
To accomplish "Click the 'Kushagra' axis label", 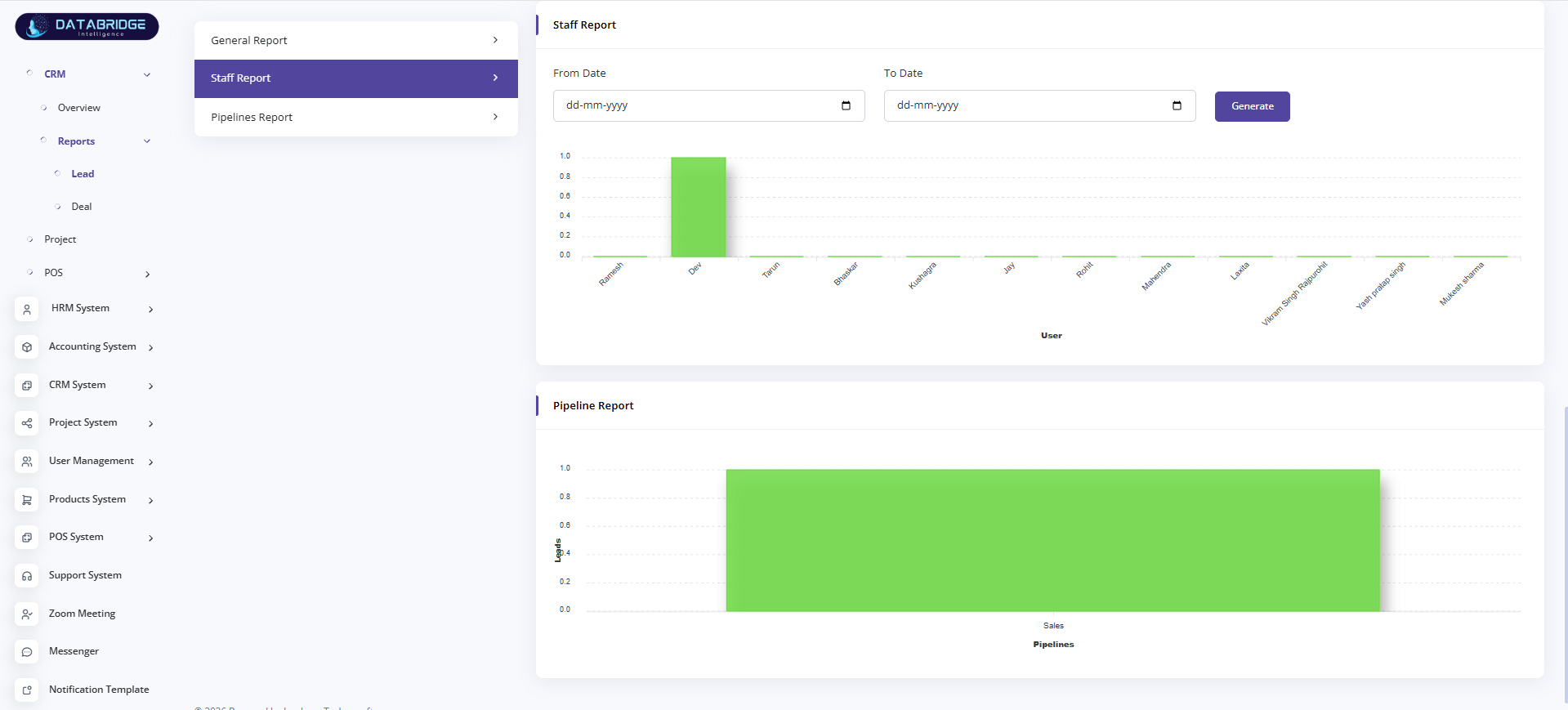I will coord(922,275).
